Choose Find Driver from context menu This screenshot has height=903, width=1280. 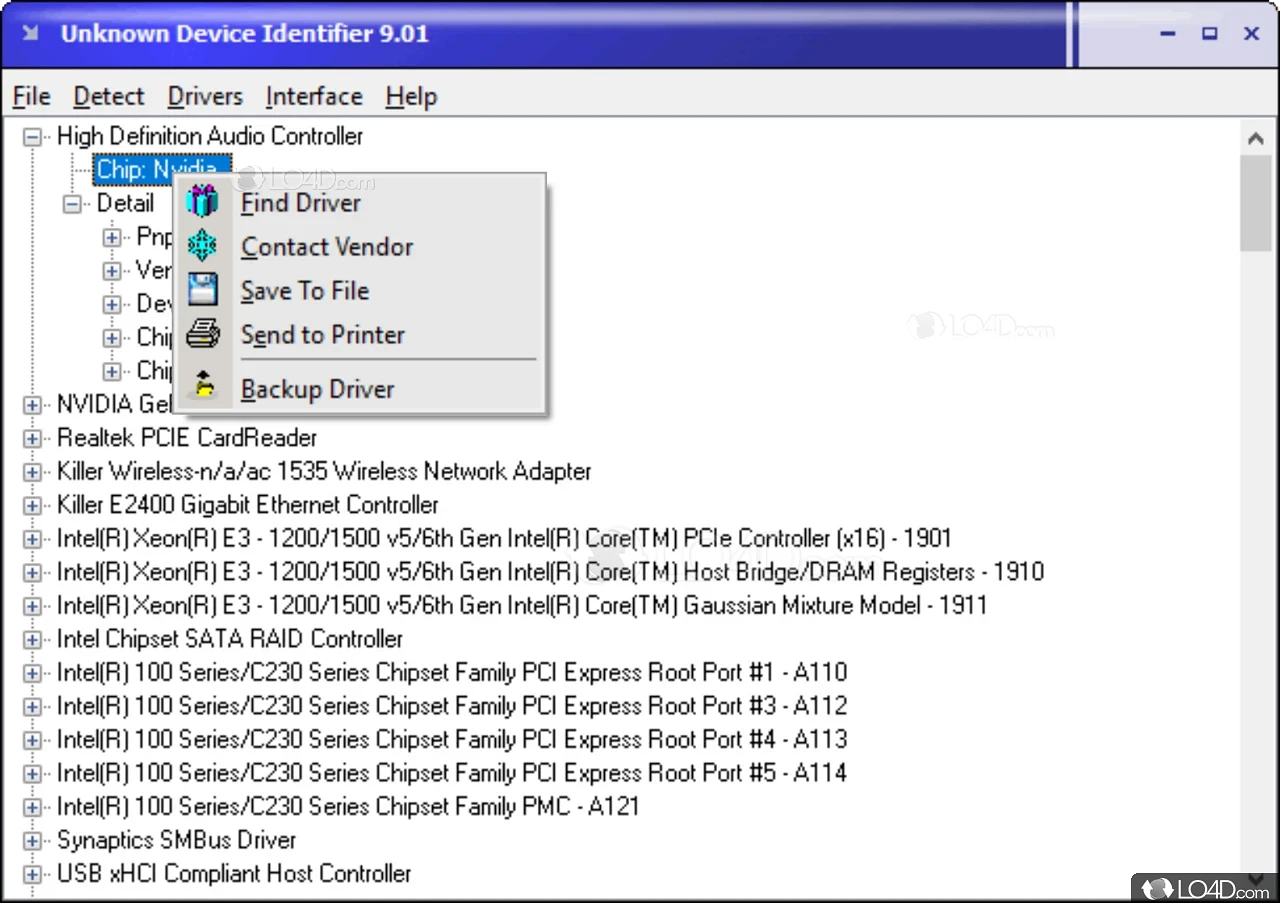[x=360, y=202]
